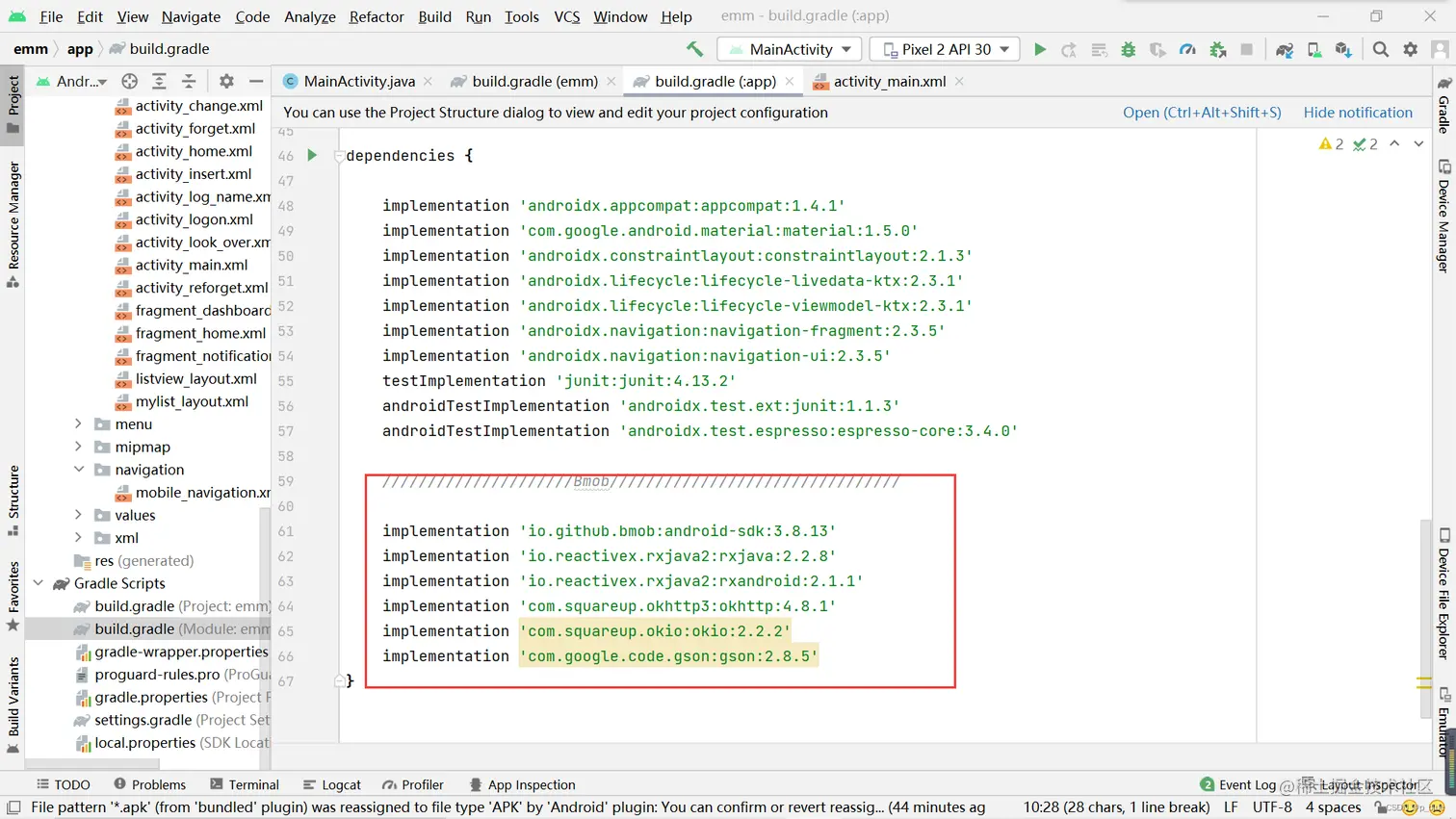The height and width of the screenshot is (819, 1456).
Task: Hide the project panel minus icon
Action: tap(256, 82)
